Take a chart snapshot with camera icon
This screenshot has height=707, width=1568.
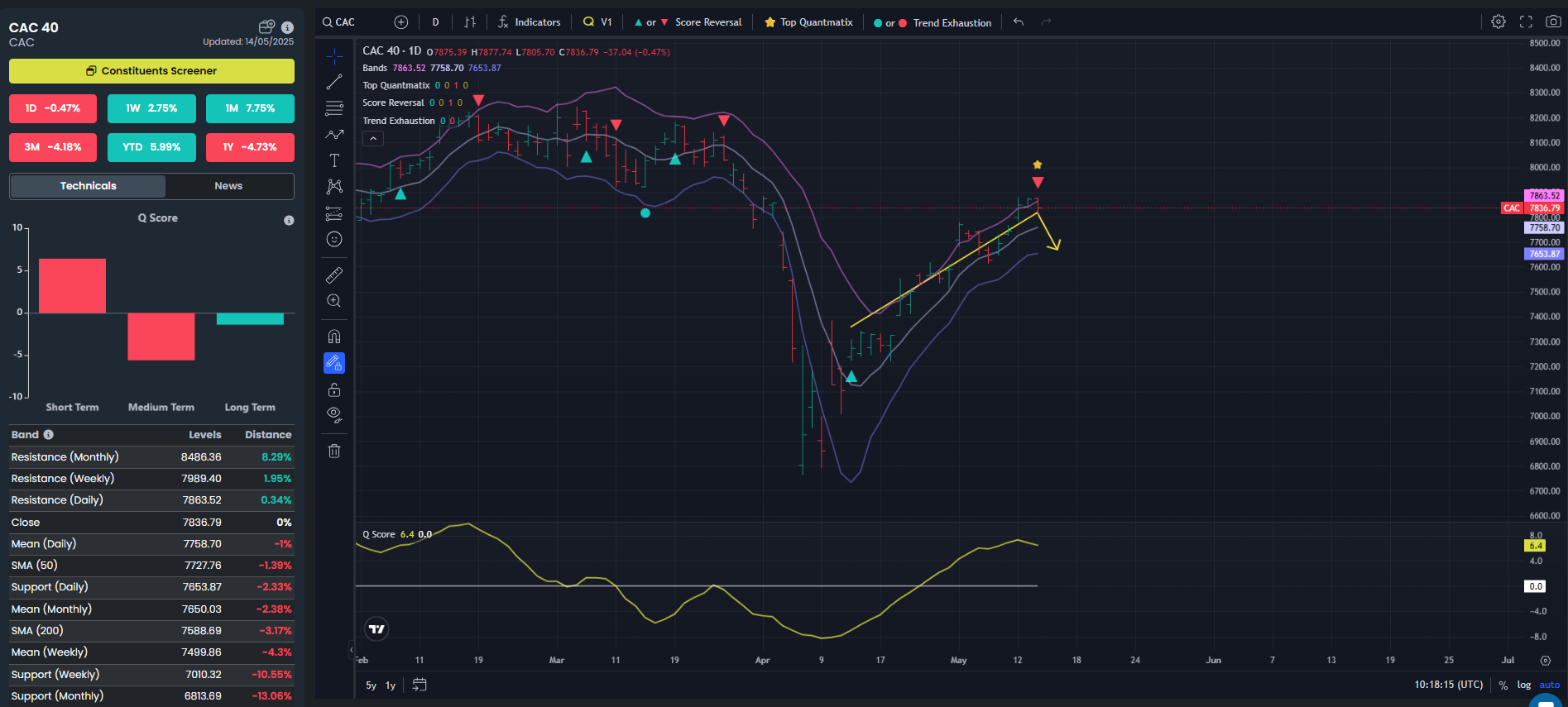click(1554, 22)
